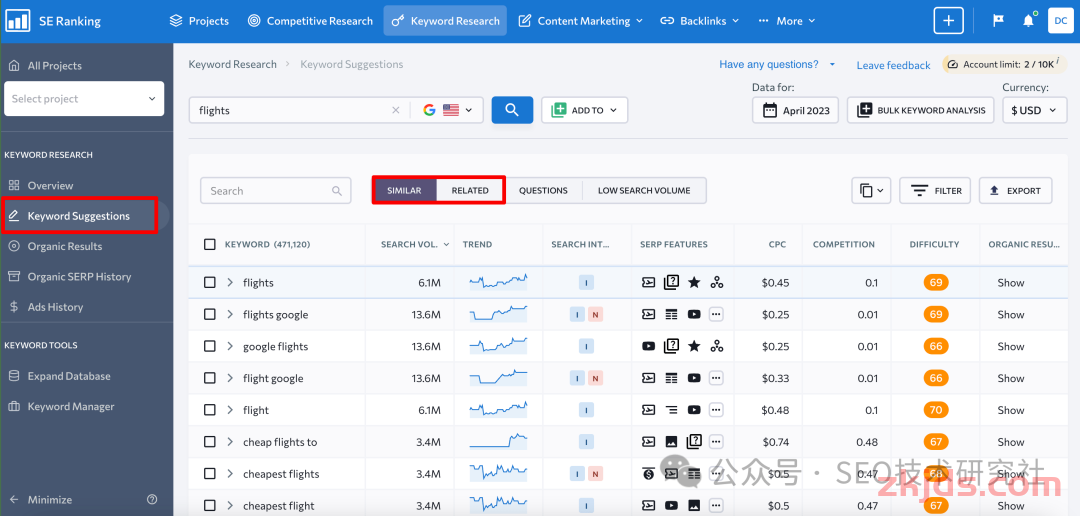Click the table Search filter field
Viewport: 1080px width, 516px height.
pos(276,191)
